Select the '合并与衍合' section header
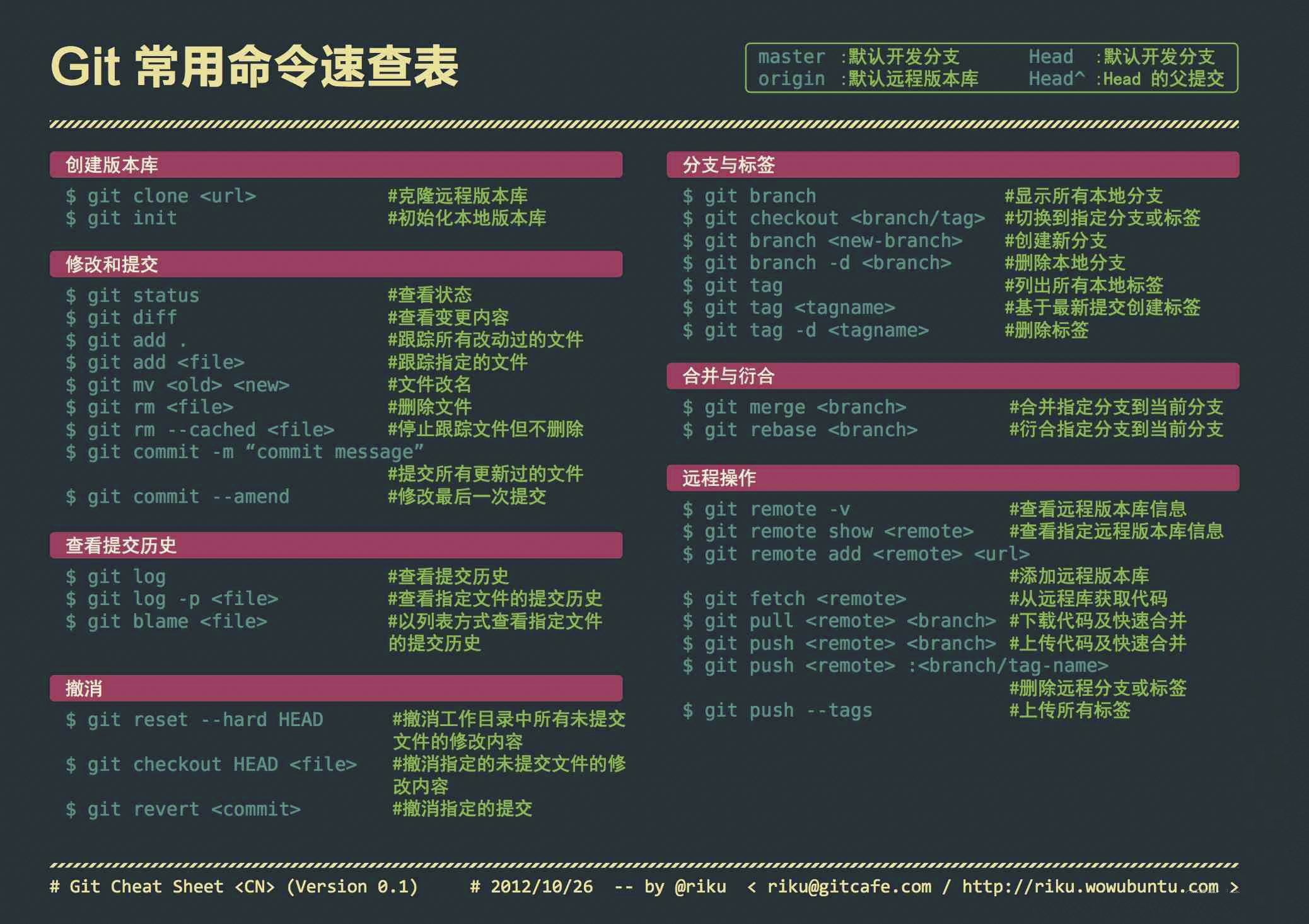The height and width of the screenshot is (924, 1309). 953,376
